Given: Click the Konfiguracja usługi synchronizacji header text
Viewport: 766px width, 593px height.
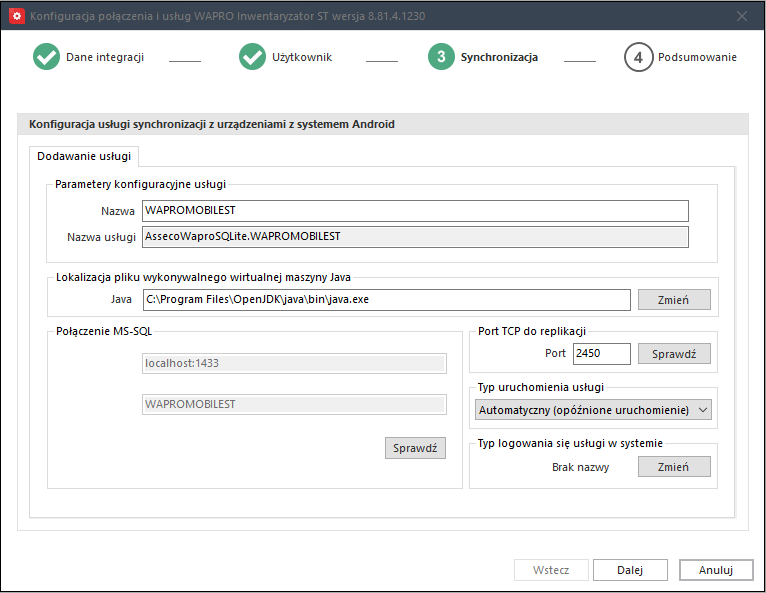Looking at the screenshot, I should (x=212, y=125).
